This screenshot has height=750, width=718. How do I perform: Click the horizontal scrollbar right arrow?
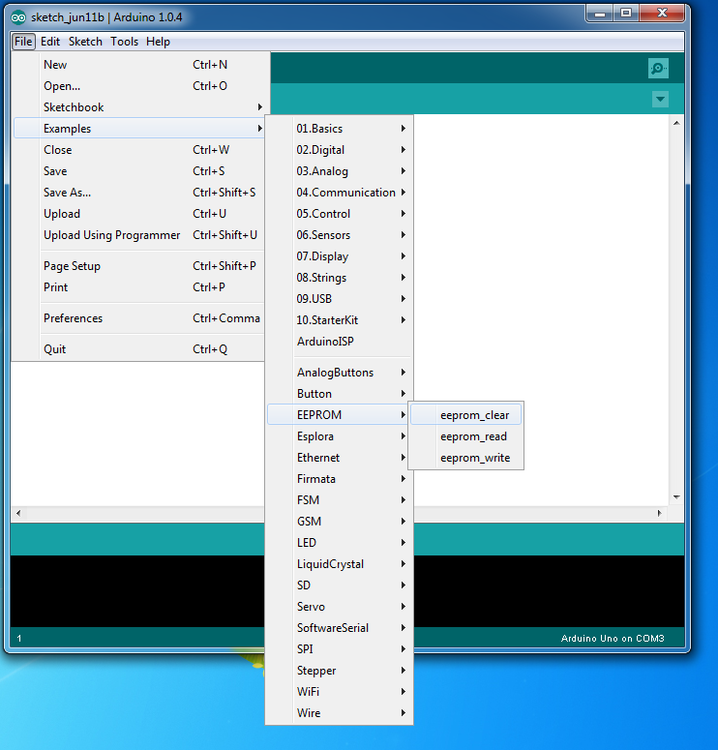pyautogui.click(x=660, y=513)
